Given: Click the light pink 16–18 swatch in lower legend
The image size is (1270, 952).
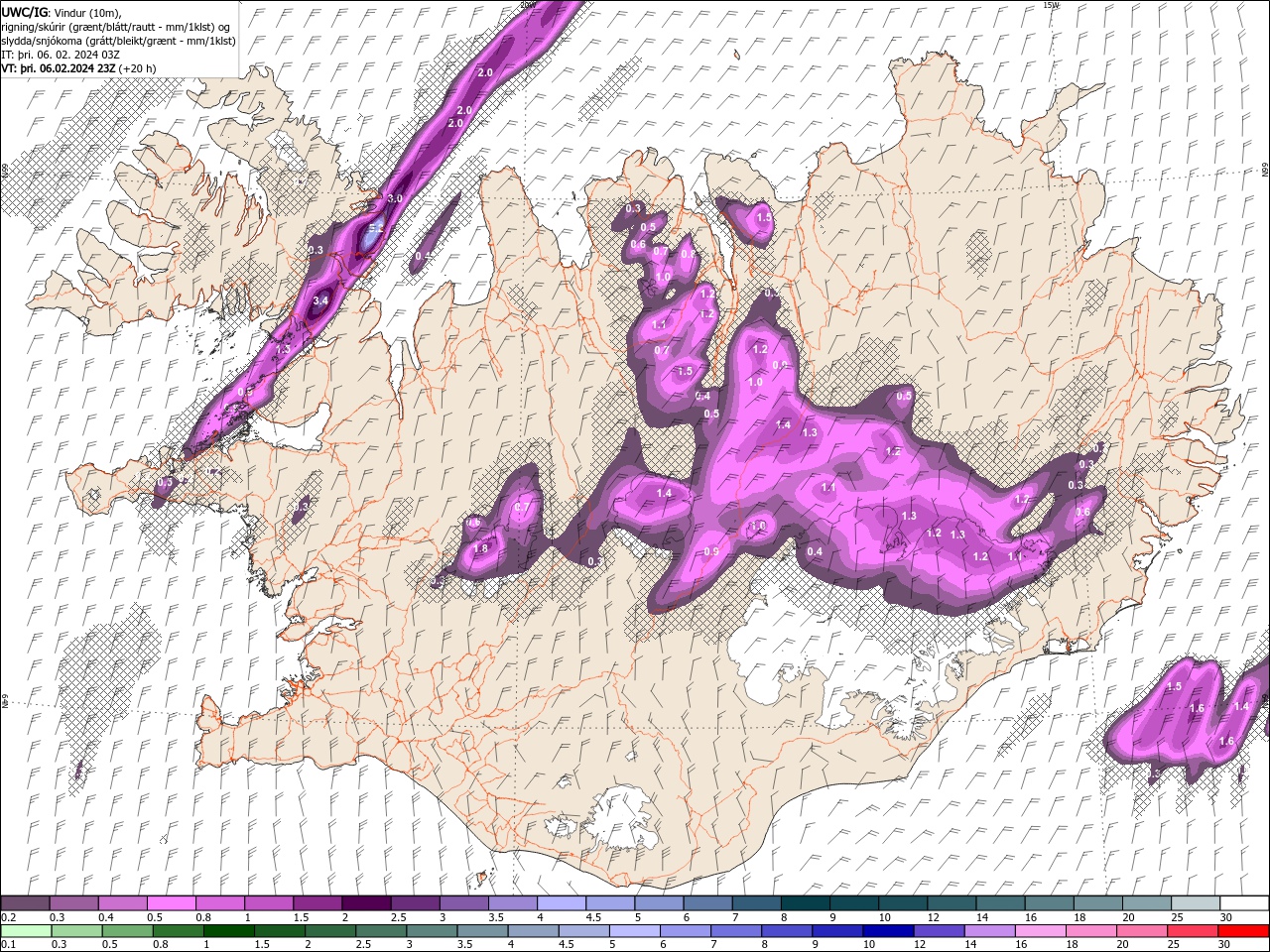Looking at the screenshot, I should pos(1040,930).
